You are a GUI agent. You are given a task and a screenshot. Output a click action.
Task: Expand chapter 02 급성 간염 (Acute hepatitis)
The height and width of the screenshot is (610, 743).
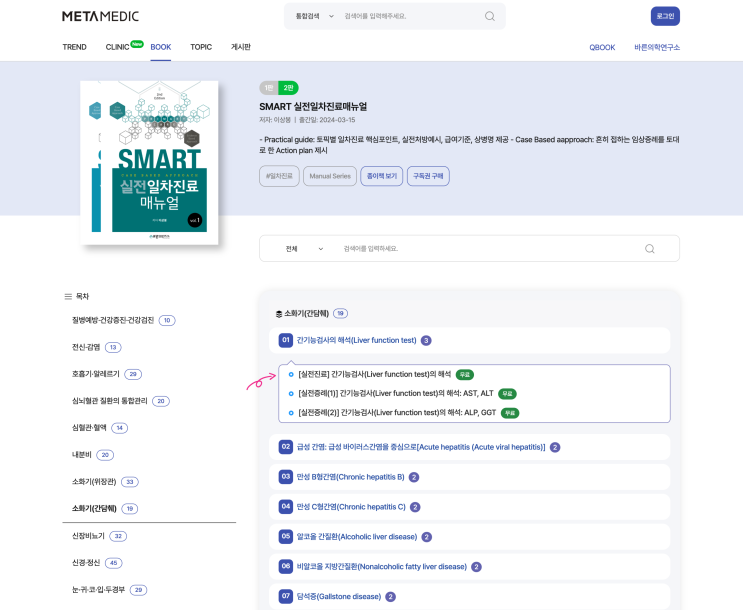point(469,447)
